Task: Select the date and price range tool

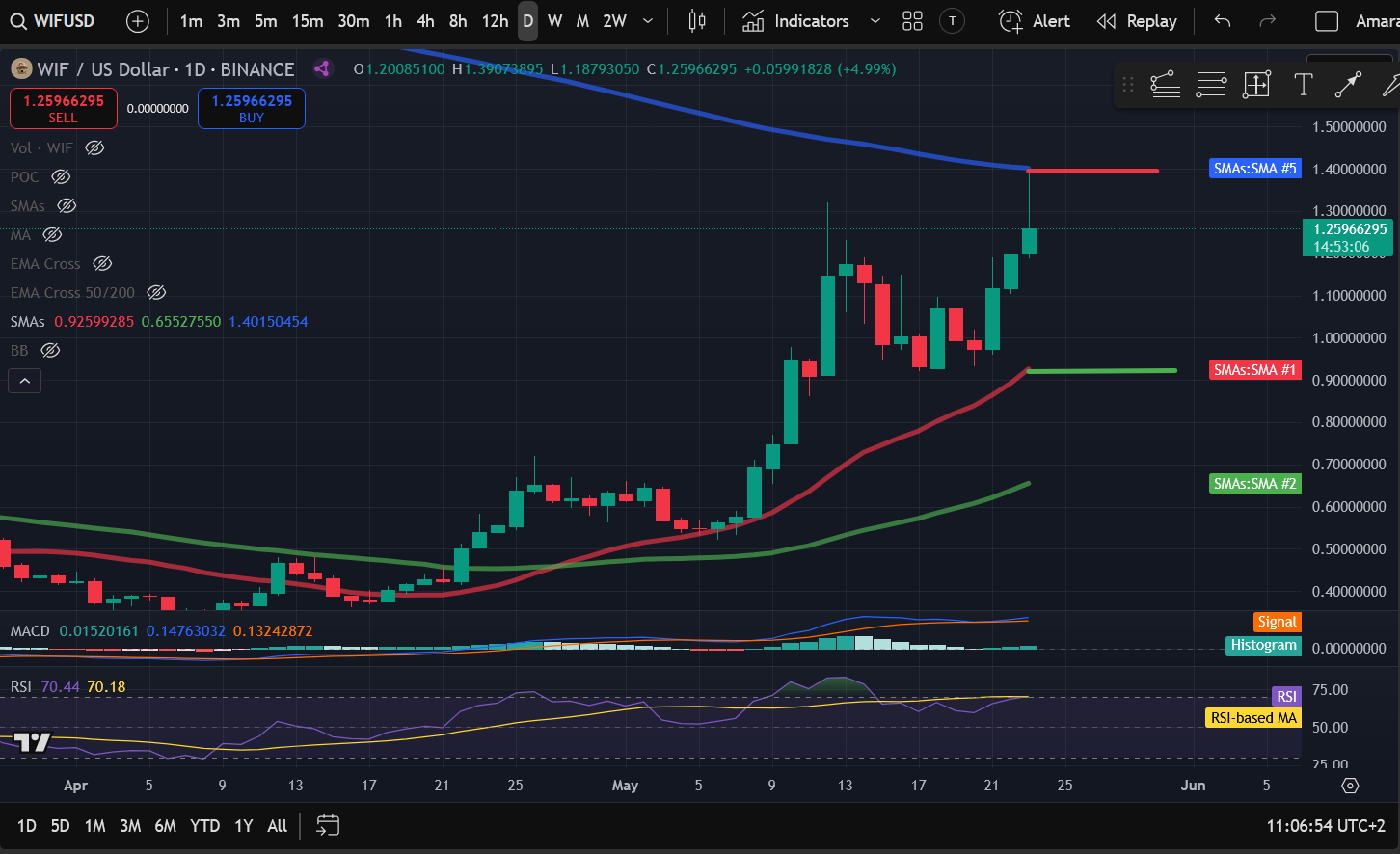Action: pyautogui.click(x=1256, y=85)
